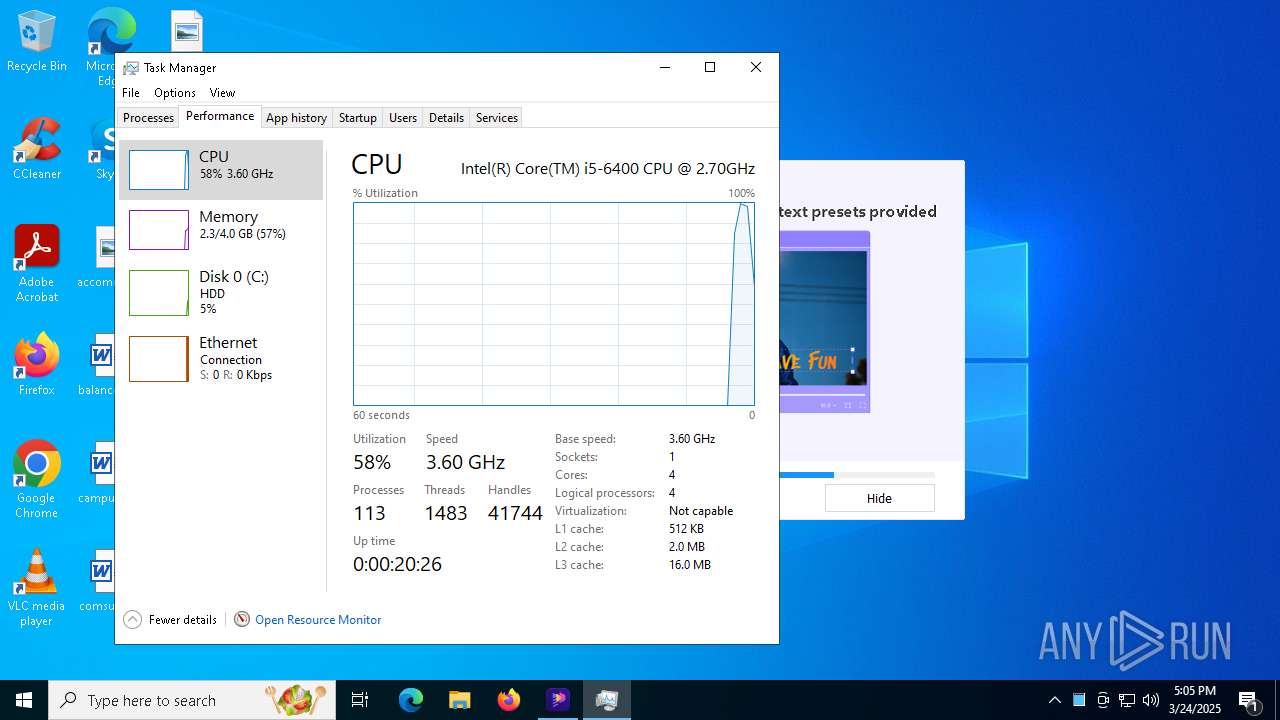Click the Fewer details chevron
This screenshot has height=720, width=1280.
coord(132,620)
